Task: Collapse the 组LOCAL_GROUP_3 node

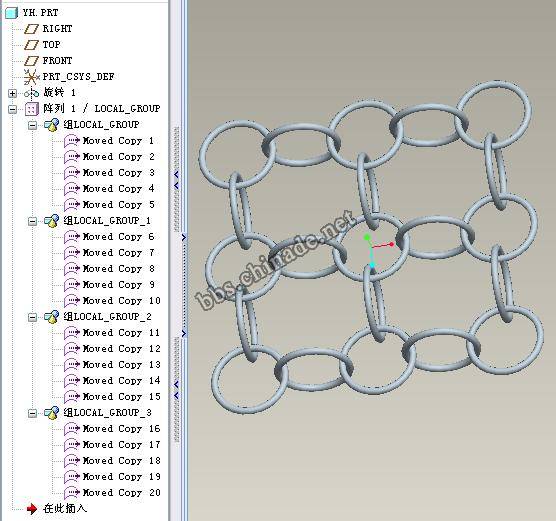Action: pyautogui.click(x=32, y=413)
